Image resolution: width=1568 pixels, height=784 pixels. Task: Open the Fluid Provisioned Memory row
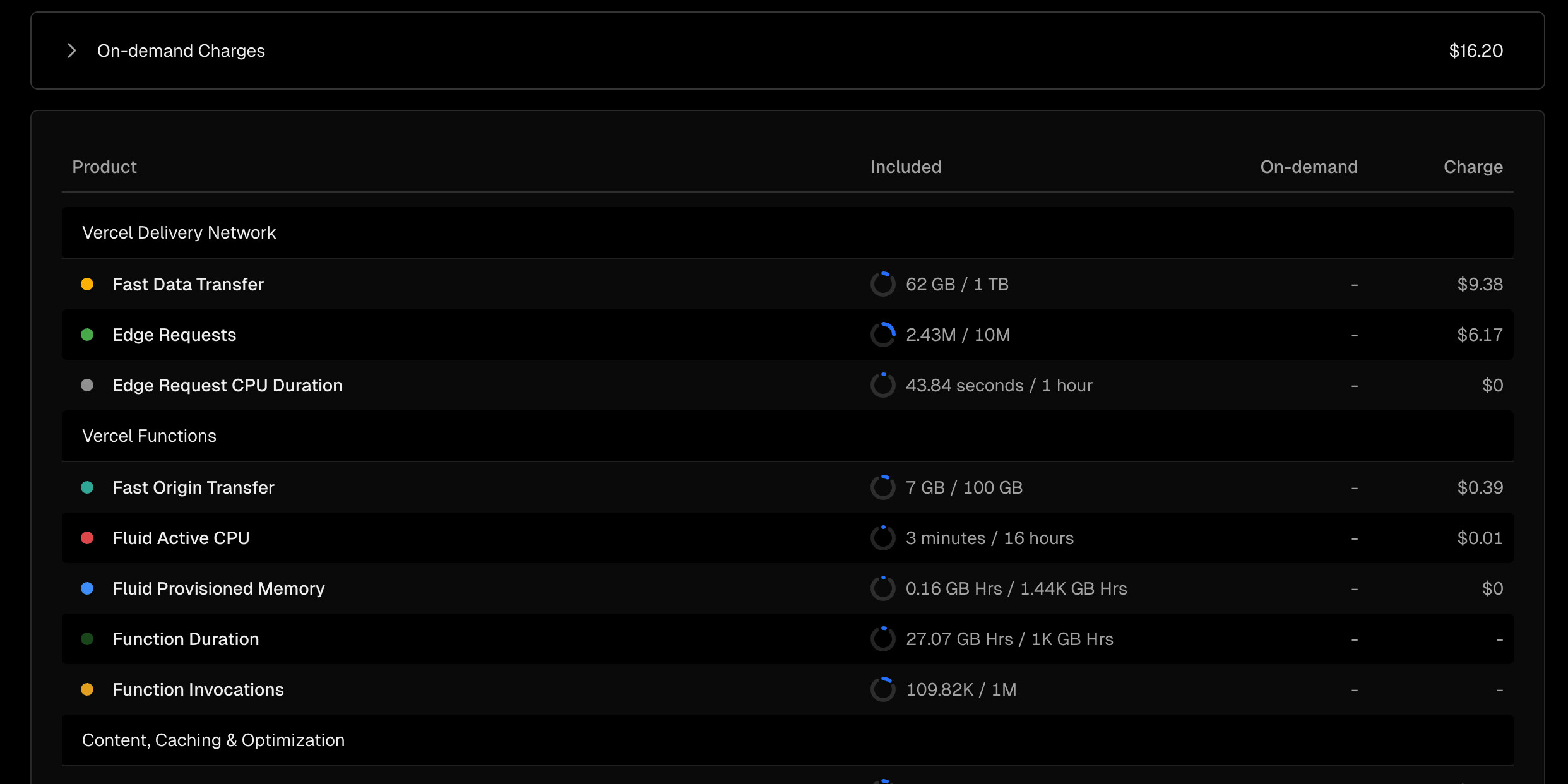788,588
